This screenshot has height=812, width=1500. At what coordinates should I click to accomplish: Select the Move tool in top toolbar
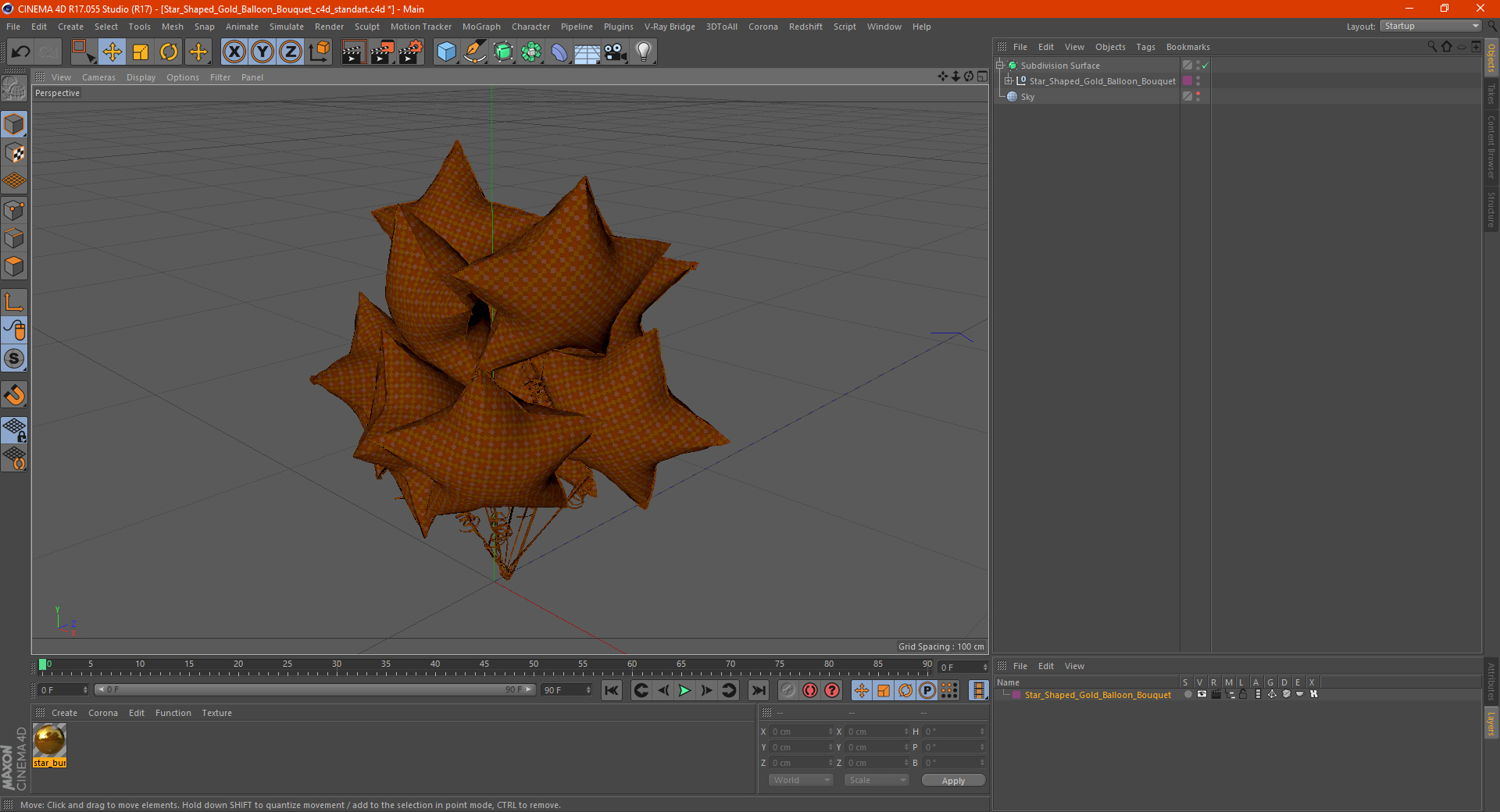pyautogui.click(x=112, y=52)
